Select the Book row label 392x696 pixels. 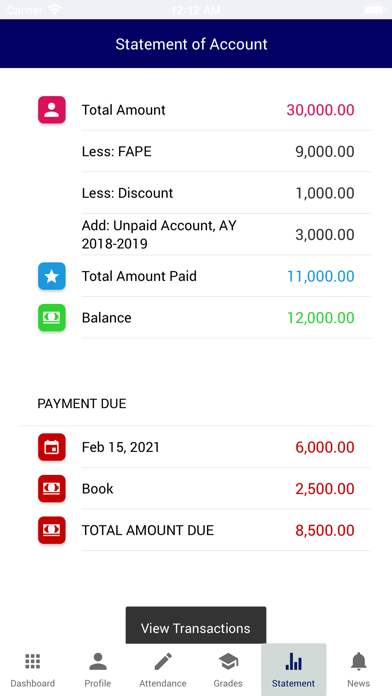[x=98, y=488]
